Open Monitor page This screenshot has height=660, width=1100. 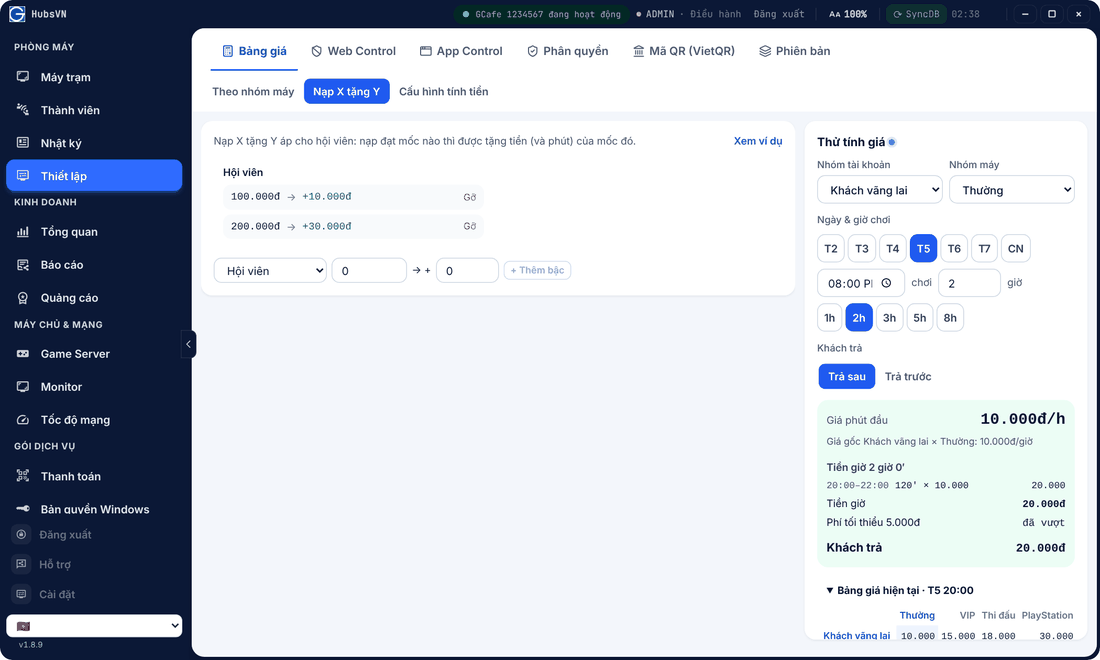point(94,386)
